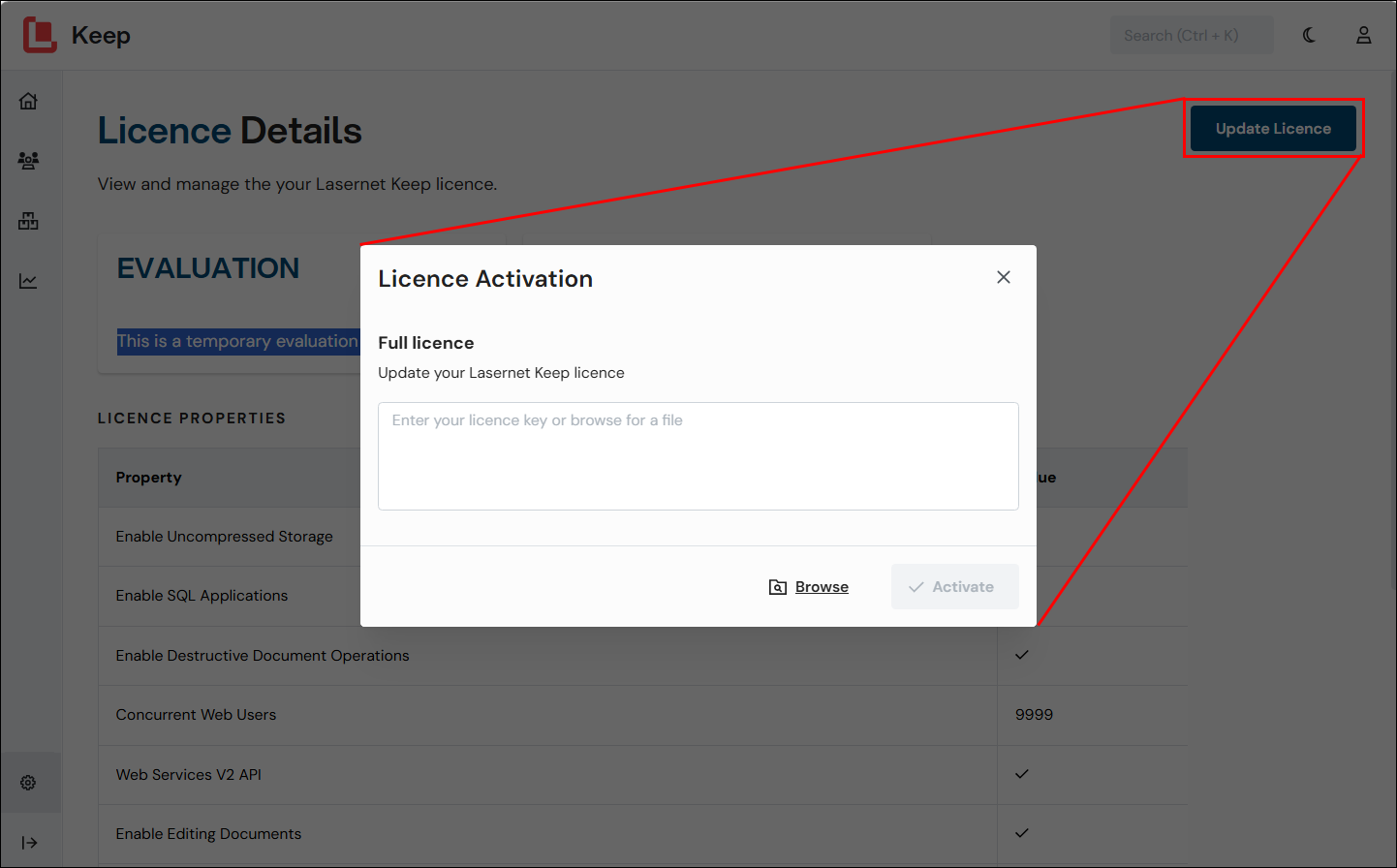Focus the licence key text area

(x=698, y=456)
